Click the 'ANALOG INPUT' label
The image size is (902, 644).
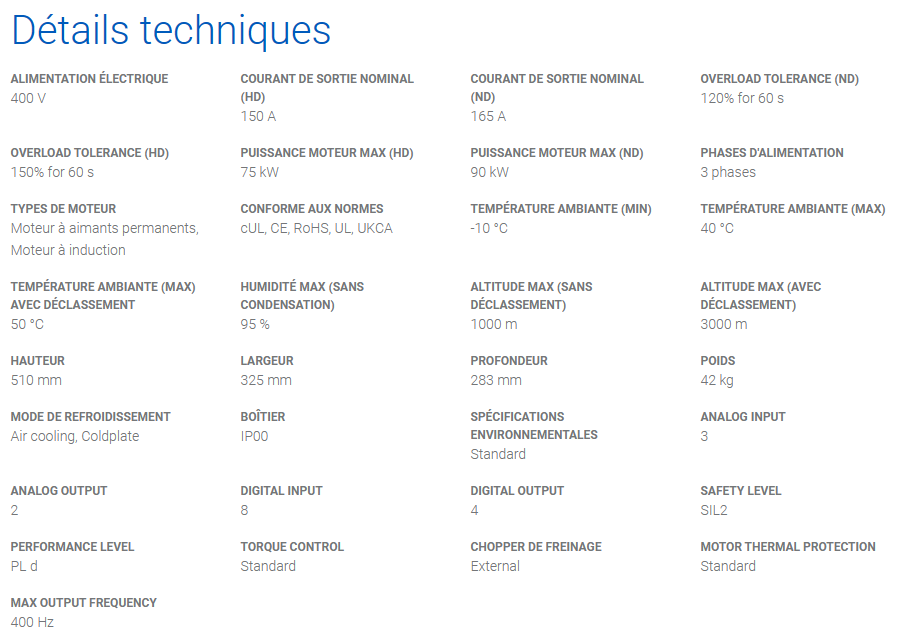point(743,417)
